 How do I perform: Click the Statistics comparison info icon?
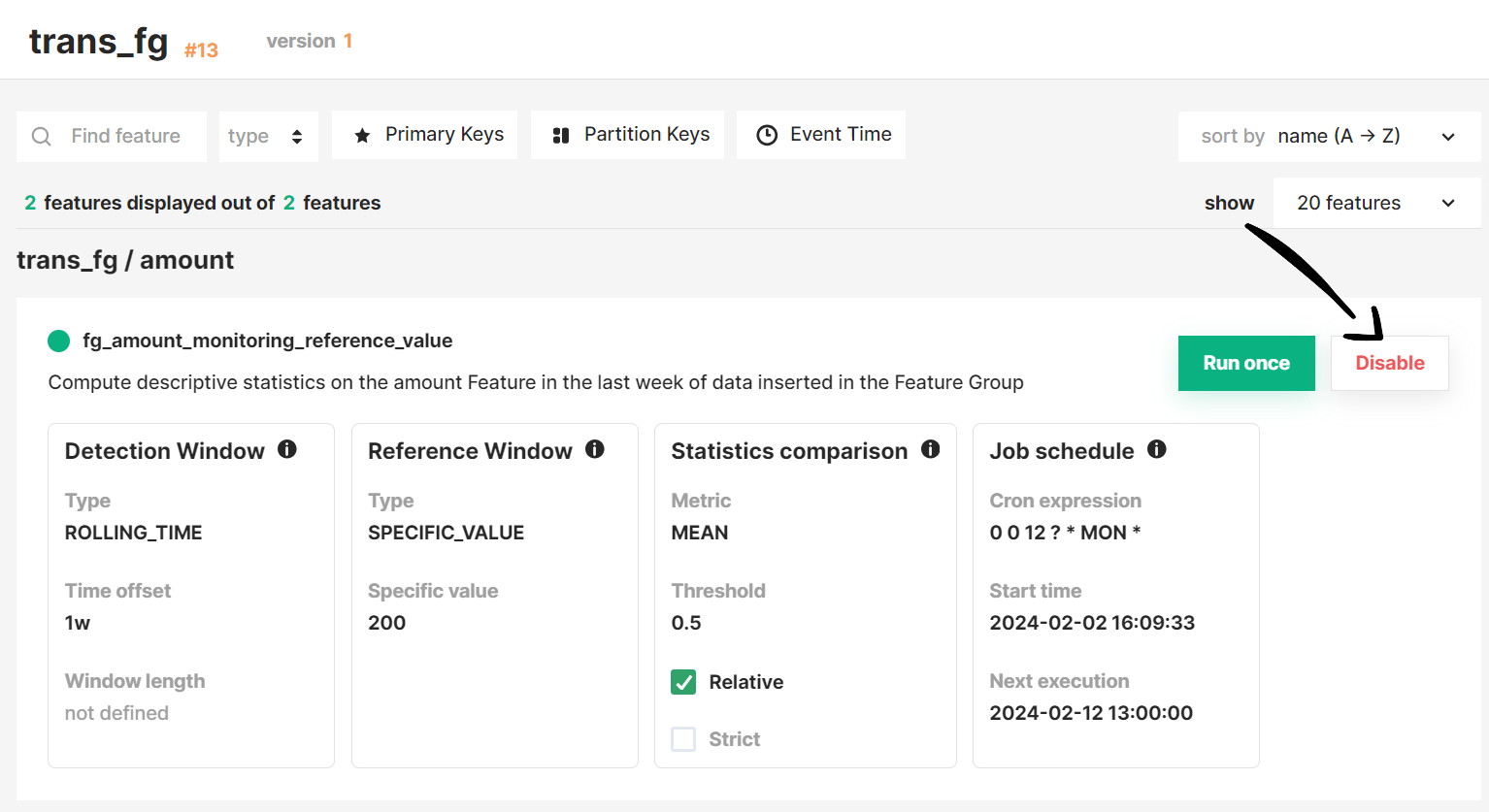[930, 448]
